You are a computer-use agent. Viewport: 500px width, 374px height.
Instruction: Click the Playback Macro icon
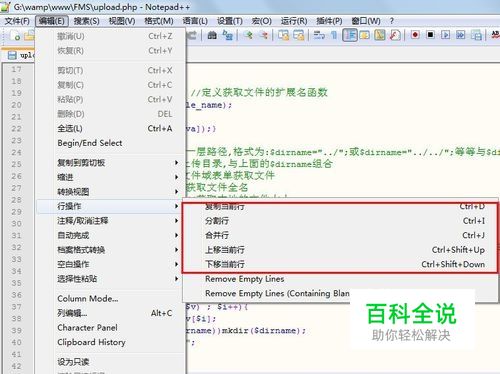tap(446, 35)
